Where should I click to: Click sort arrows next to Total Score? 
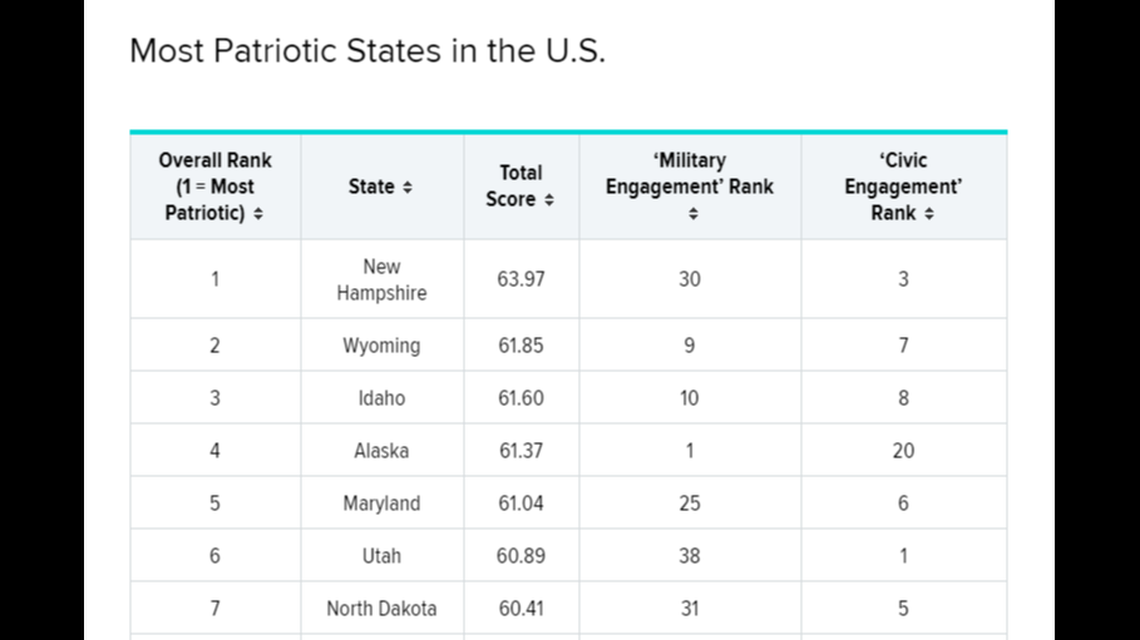[x=549, y=201]
